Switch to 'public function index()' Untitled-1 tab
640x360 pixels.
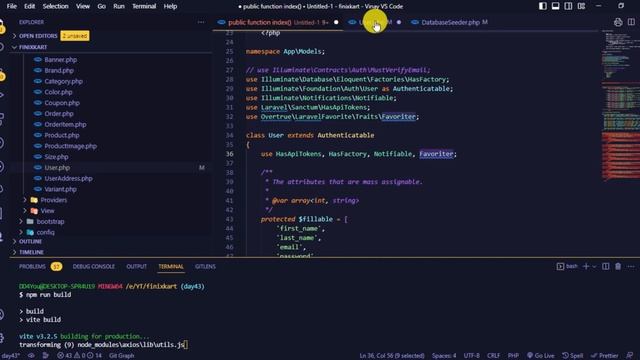click(278, 22)
